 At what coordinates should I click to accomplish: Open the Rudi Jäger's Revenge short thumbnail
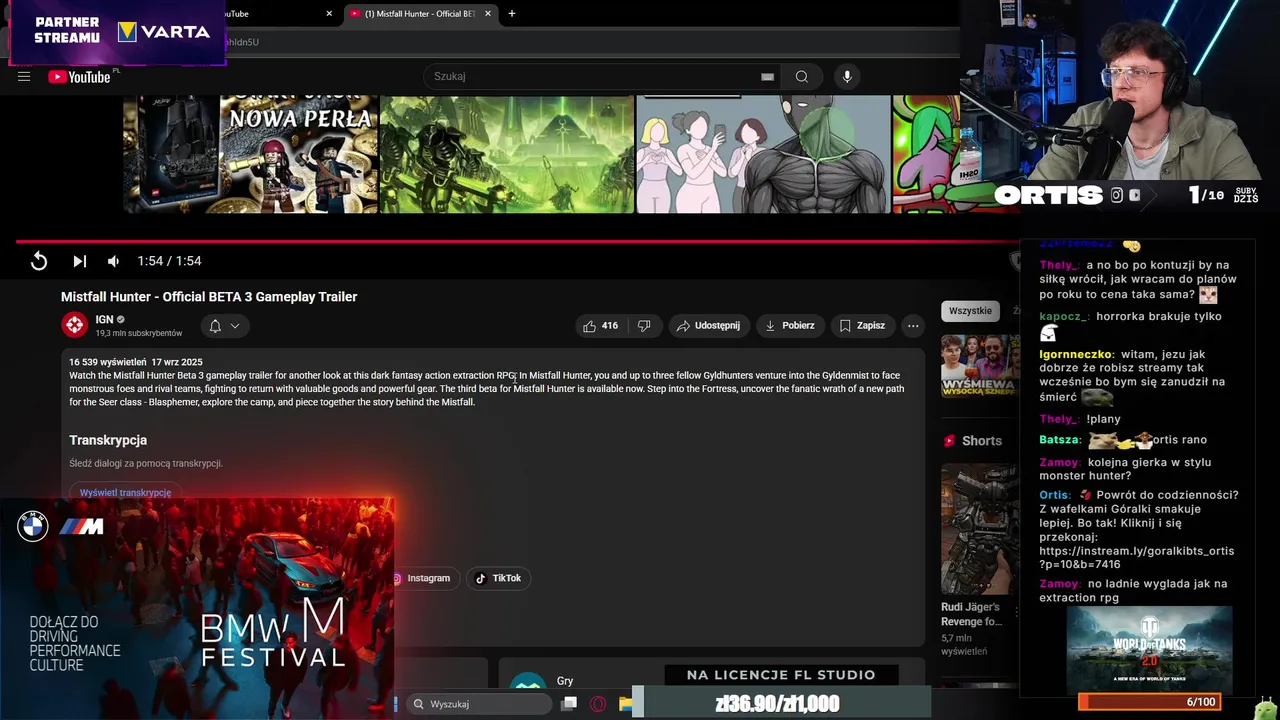(980, 529)
